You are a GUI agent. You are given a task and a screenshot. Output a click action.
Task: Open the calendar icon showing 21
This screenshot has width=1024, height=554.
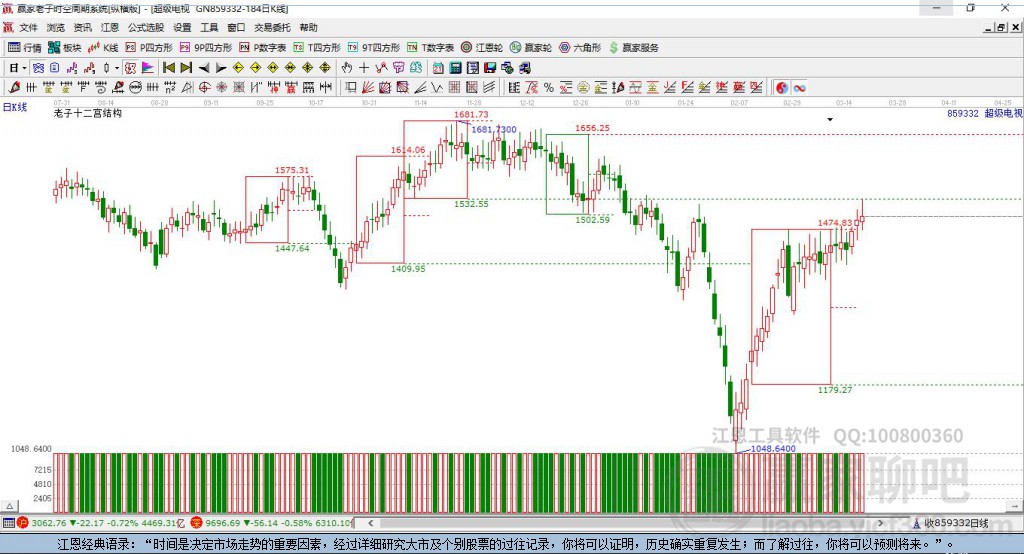click(x=438, y=68)
